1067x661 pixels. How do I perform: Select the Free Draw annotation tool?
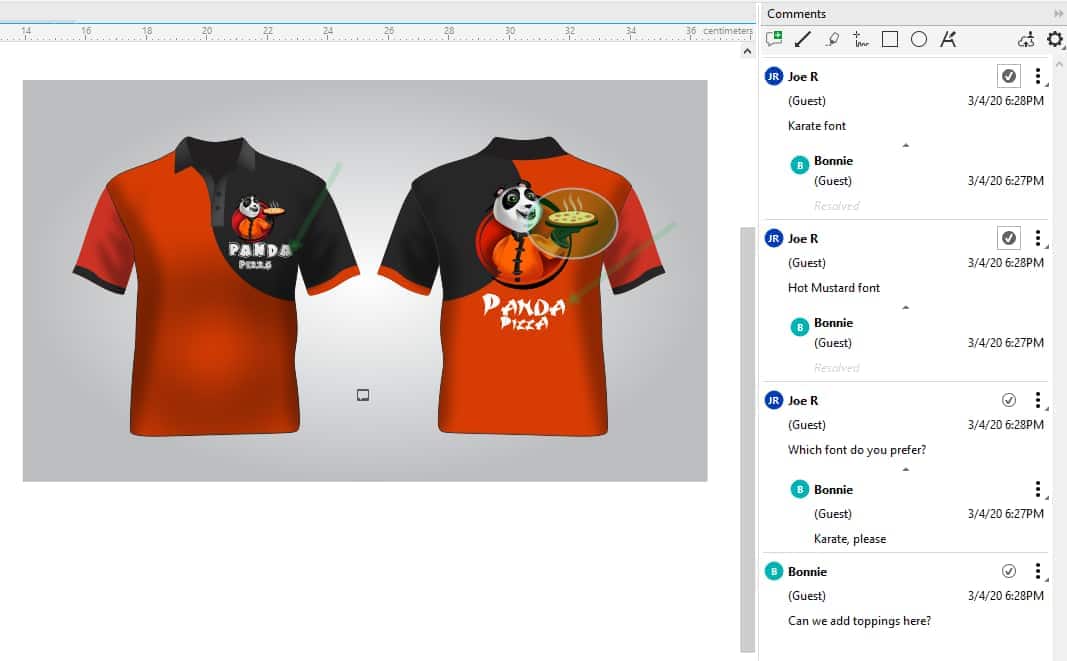tap(860, 39)
